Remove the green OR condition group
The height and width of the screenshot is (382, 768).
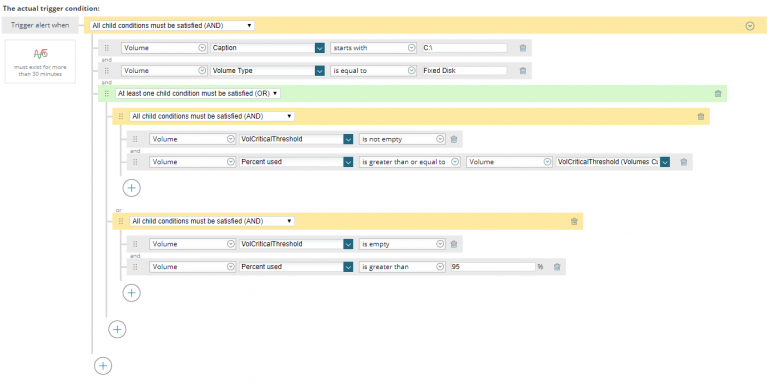718,94
